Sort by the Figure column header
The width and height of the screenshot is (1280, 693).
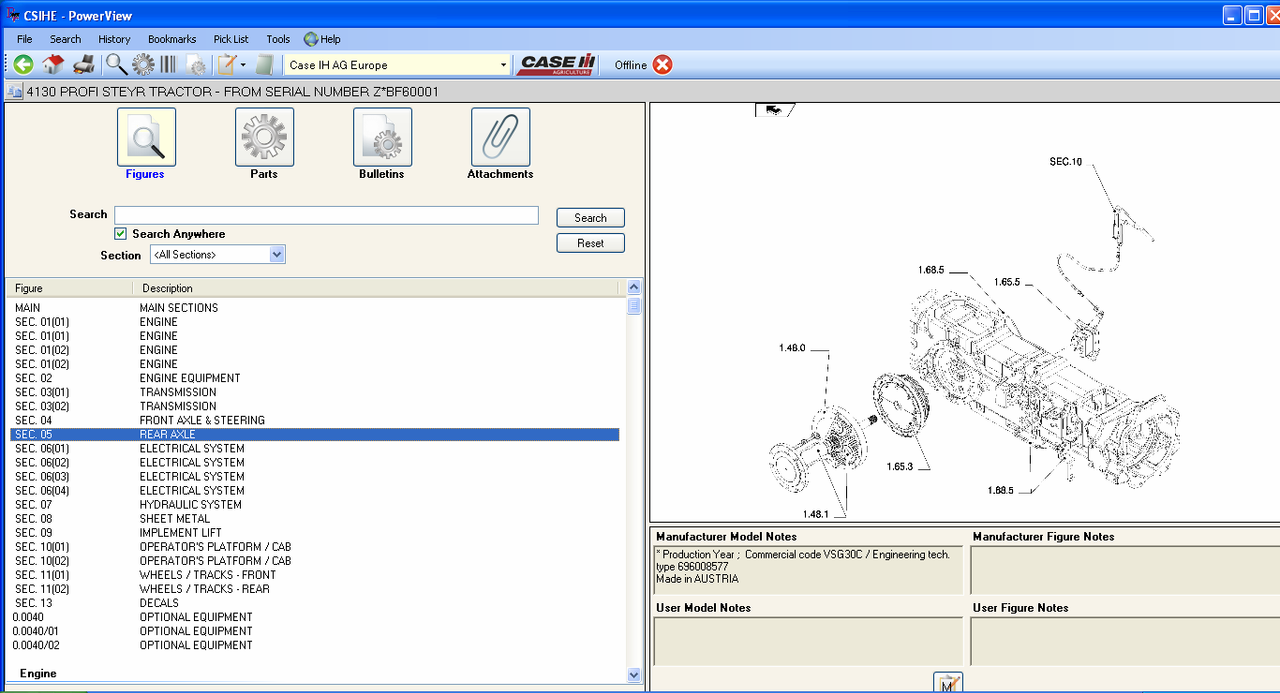pyautogui.click(x=69, y=288)
